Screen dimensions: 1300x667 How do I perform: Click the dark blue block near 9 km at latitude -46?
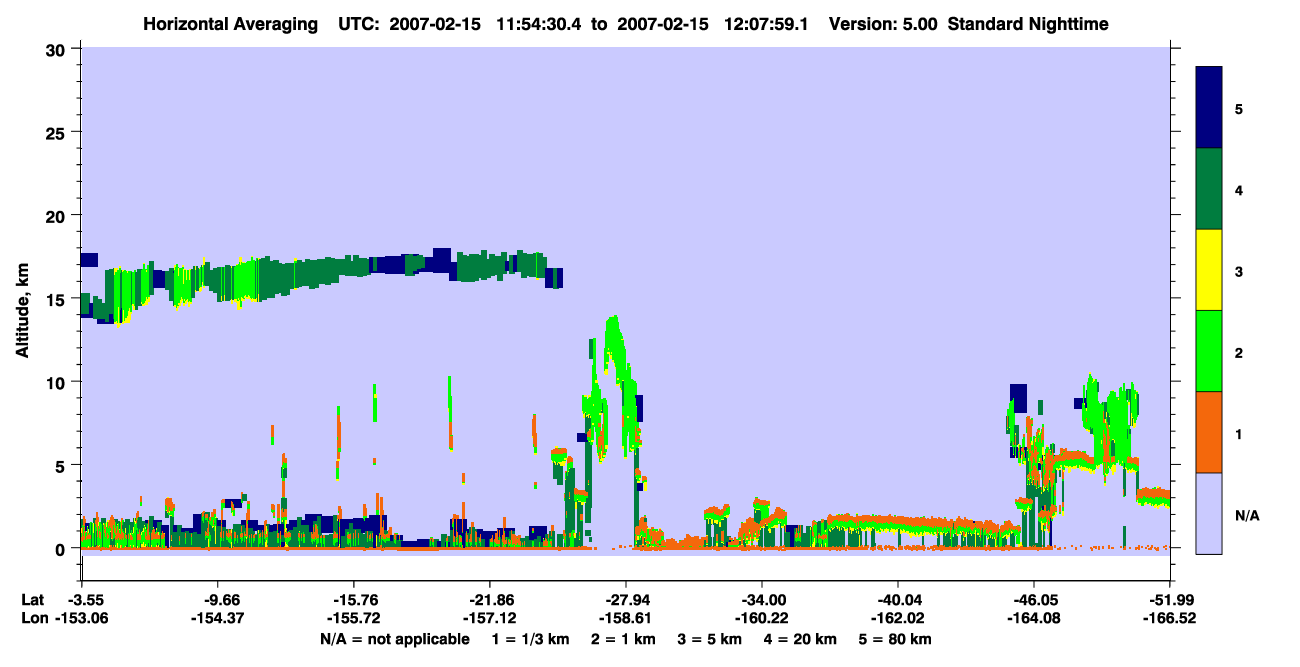coord(1018,397)
